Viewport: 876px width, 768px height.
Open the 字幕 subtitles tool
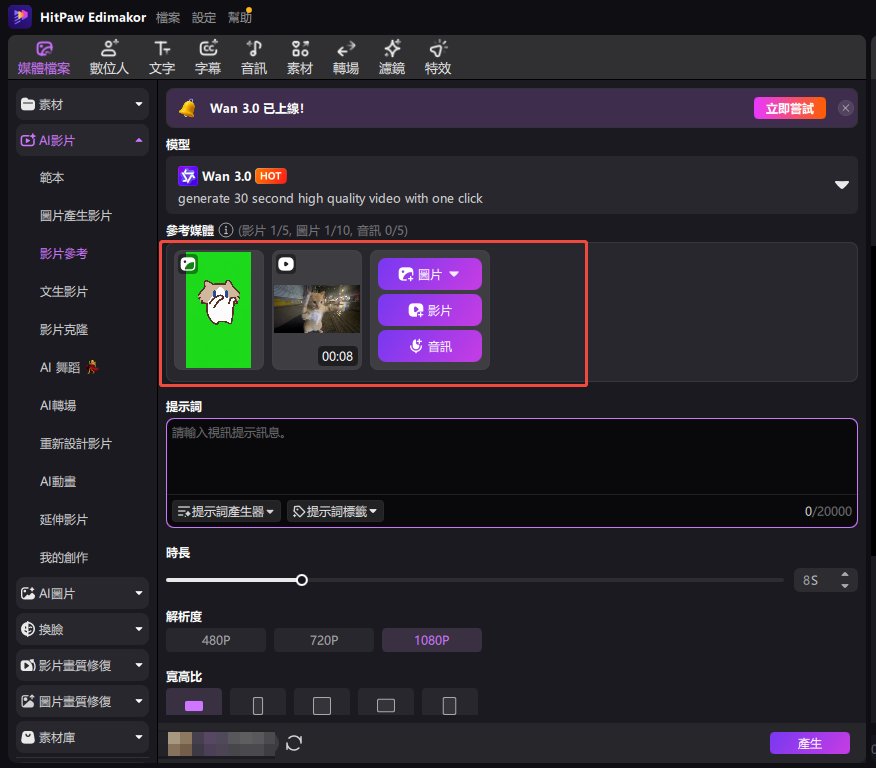208,58
